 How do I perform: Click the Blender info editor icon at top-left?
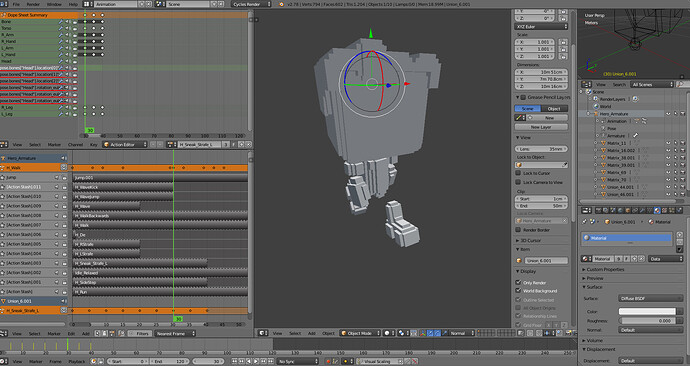pos(4,4)
